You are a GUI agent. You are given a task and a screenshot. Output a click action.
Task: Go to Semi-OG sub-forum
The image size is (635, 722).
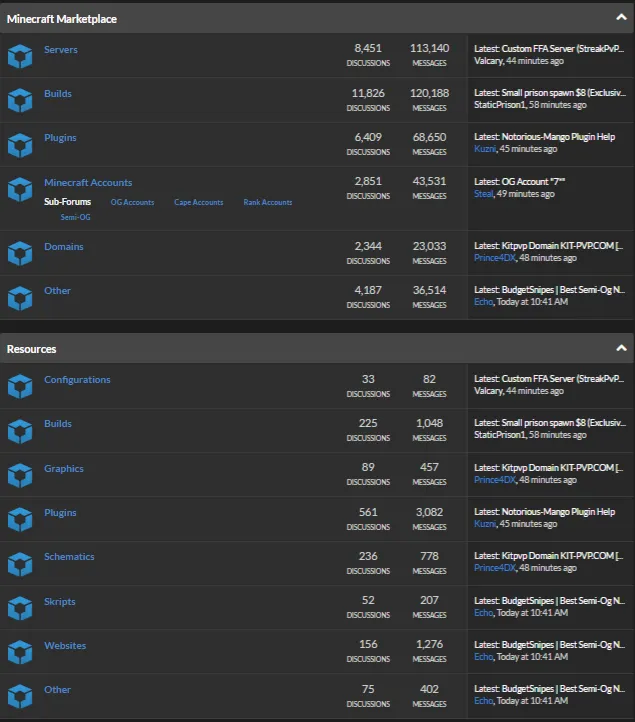pos(76,217)
